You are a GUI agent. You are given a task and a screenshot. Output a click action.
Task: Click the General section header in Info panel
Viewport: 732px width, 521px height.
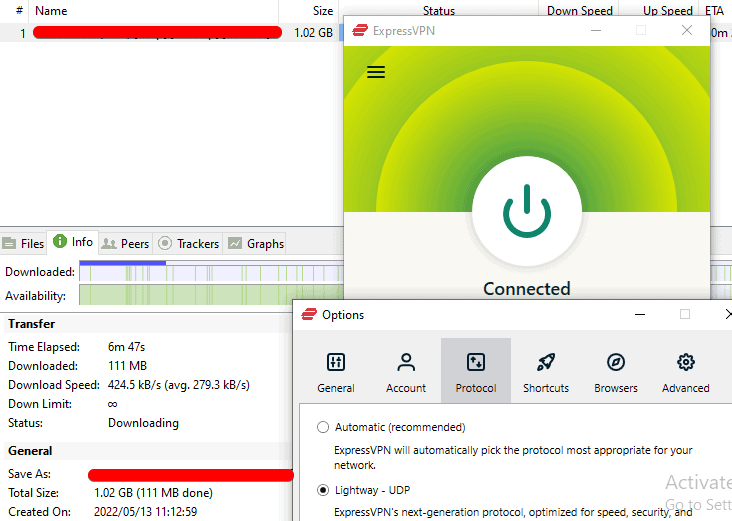point(30,451)
